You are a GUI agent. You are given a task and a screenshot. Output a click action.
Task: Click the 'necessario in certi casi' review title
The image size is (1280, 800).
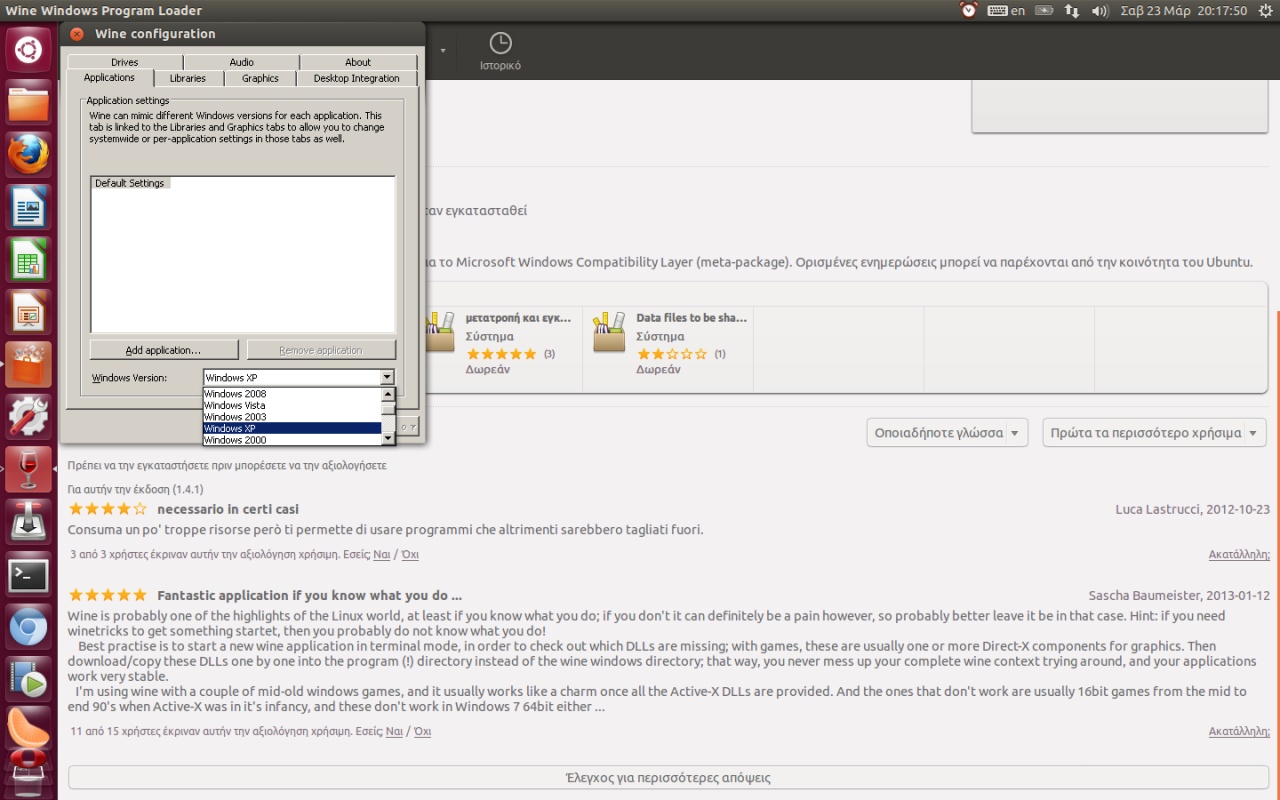(228, 509)
